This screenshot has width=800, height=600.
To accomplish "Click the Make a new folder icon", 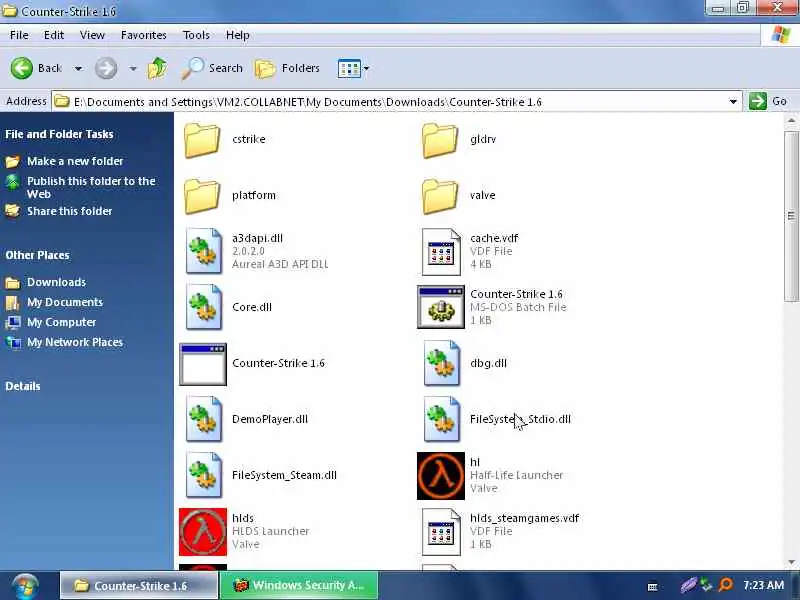I will tap(12, 162).
